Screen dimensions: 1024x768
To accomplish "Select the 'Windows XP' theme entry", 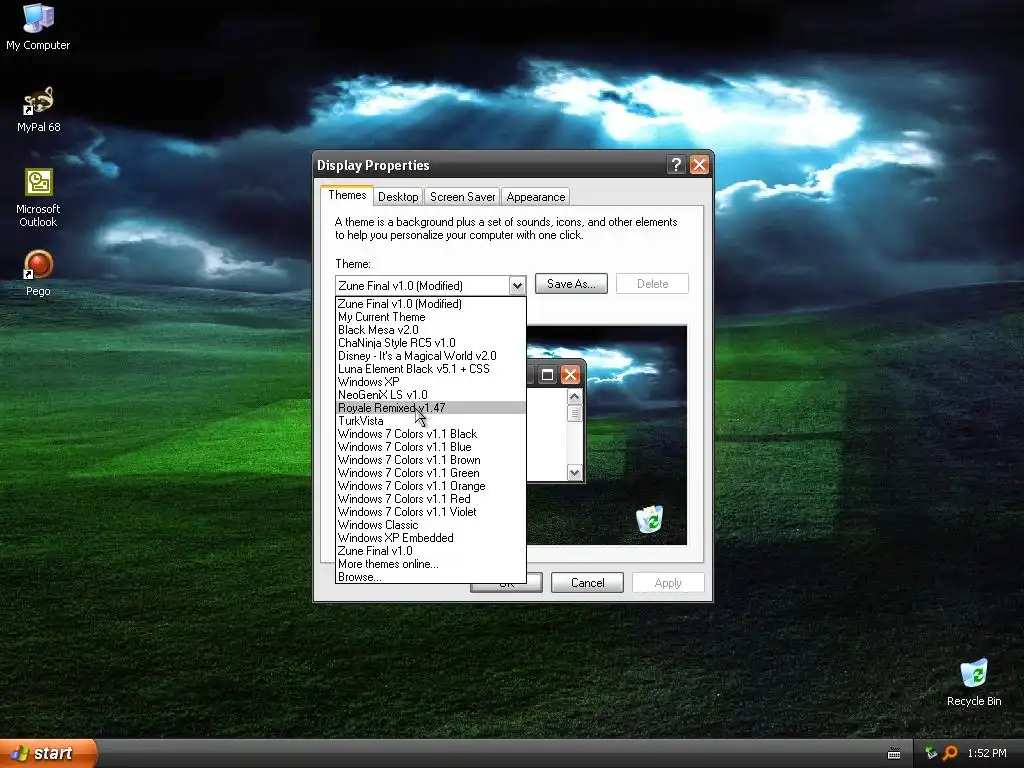I will [430, 382].
